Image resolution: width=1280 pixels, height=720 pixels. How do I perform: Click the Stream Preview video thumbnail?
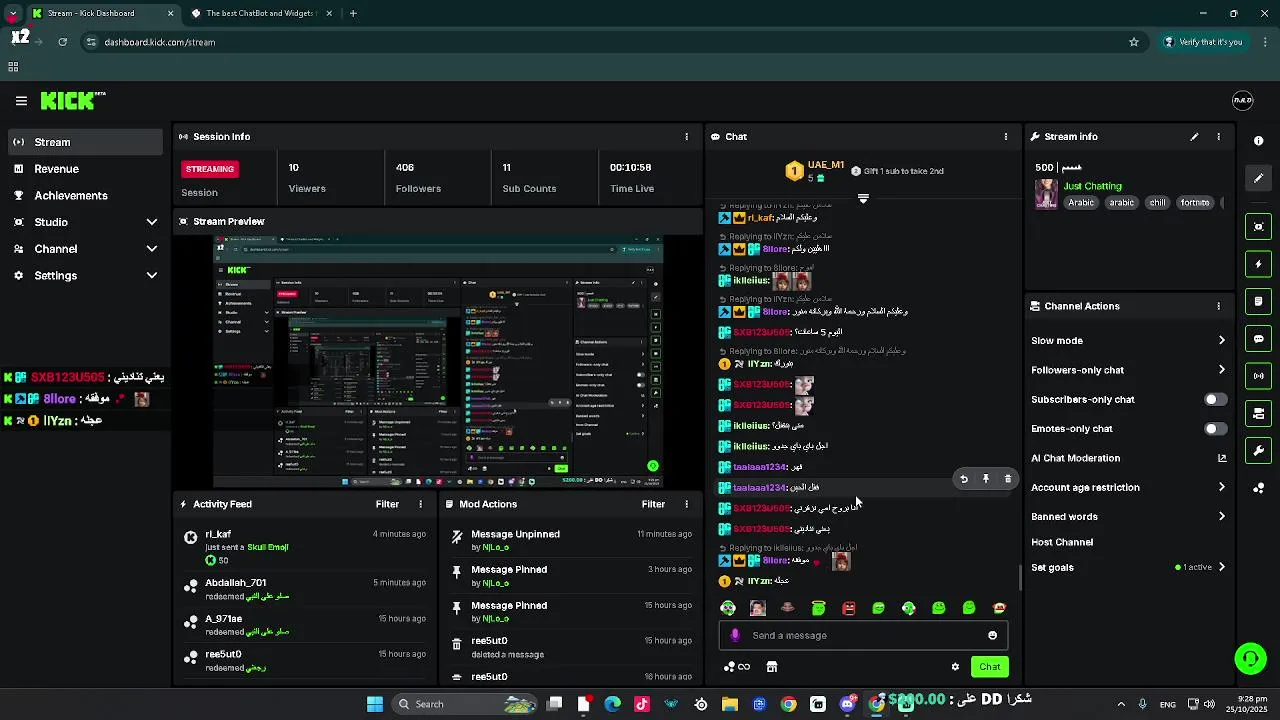click(438, 362)
